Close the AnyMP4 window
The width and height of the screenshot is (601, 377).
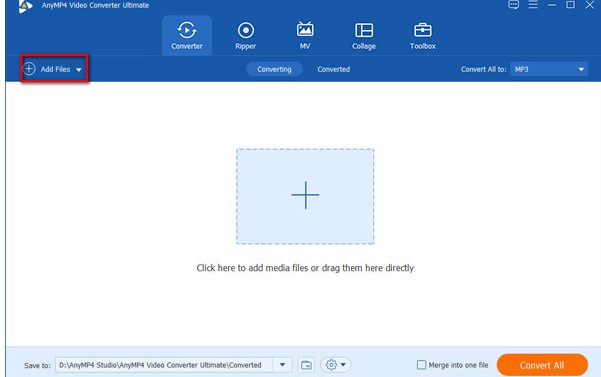(x=590, y=5)
